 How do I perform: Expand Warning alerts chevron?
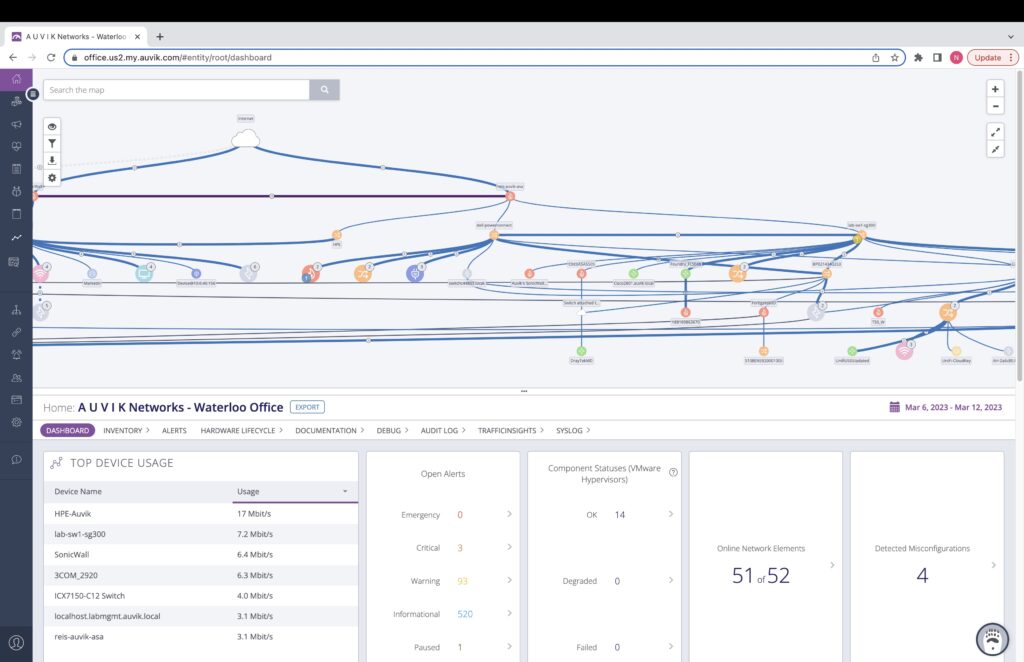click(x=509, y=580)
